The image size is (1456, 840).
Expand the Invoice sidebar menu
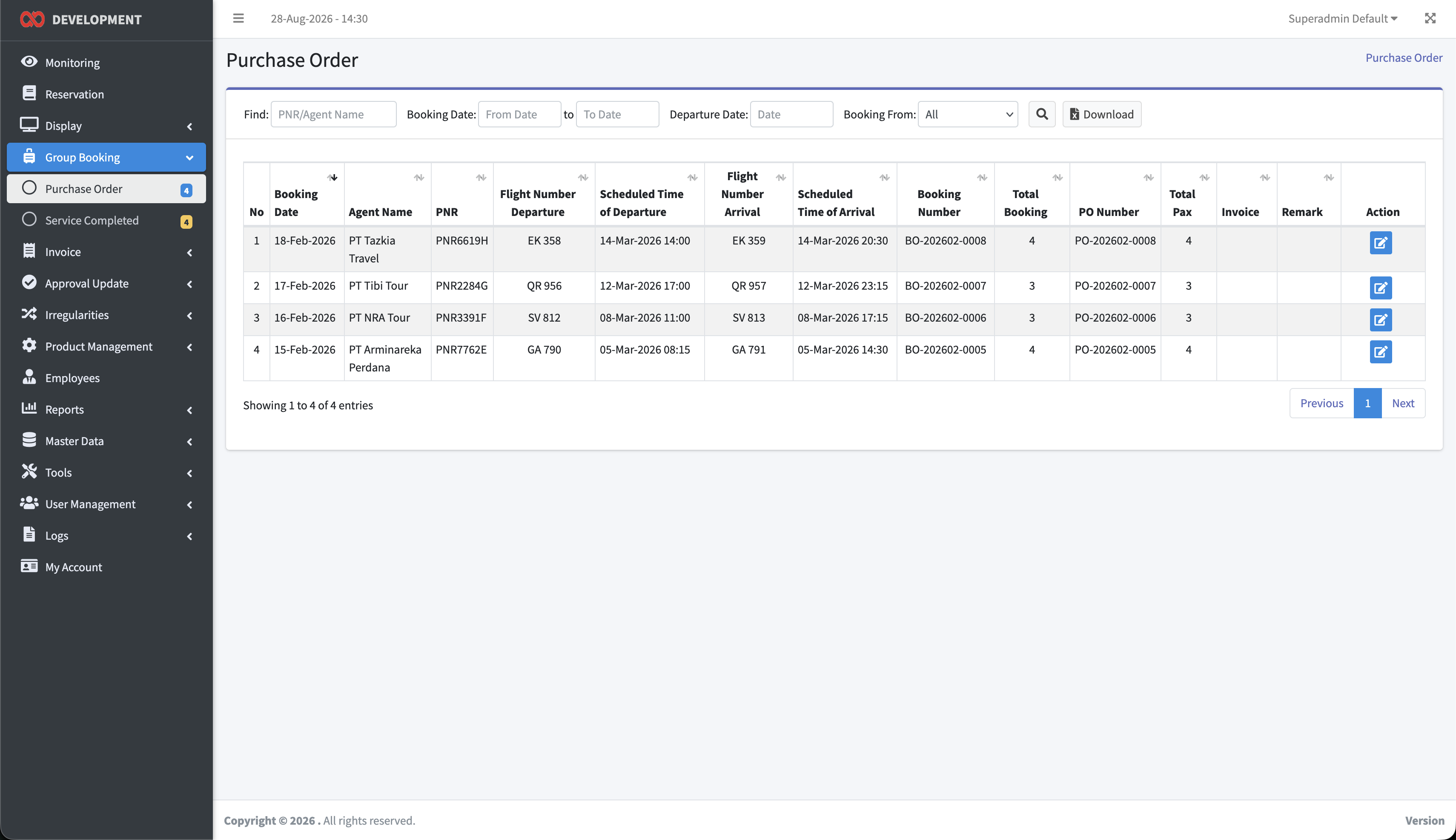(106, 252)
